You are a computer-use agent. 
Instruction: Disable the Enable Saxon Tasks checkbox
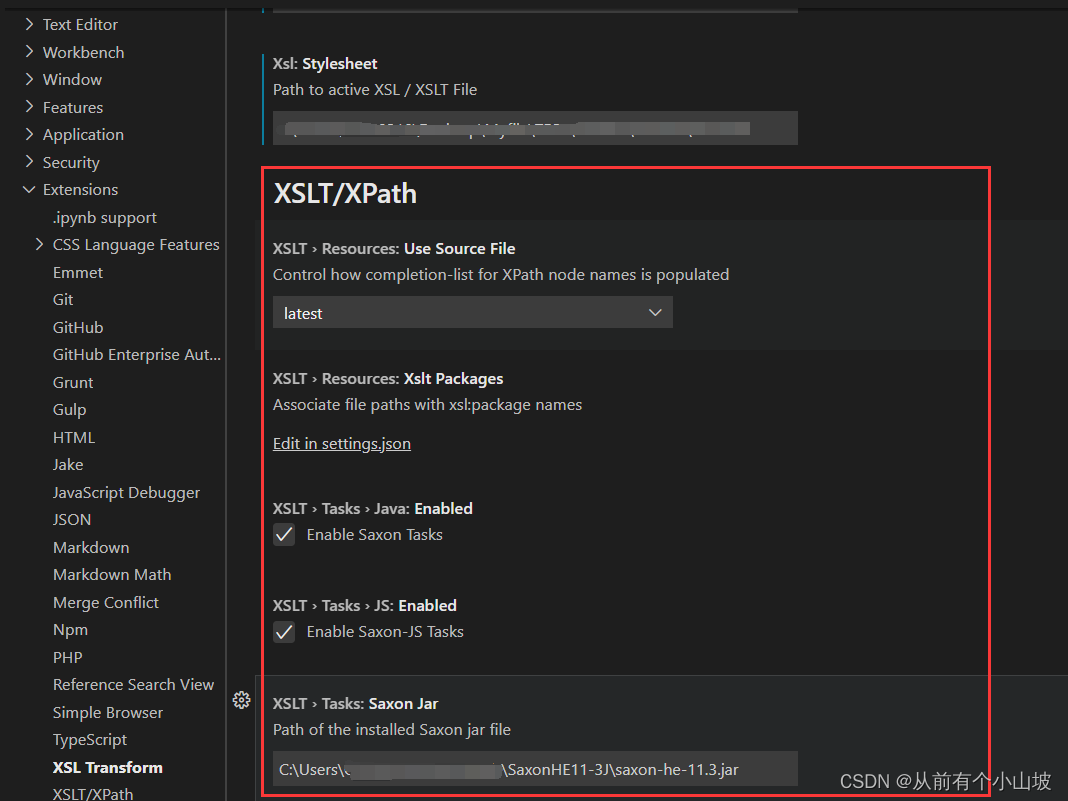pos(283,534)
